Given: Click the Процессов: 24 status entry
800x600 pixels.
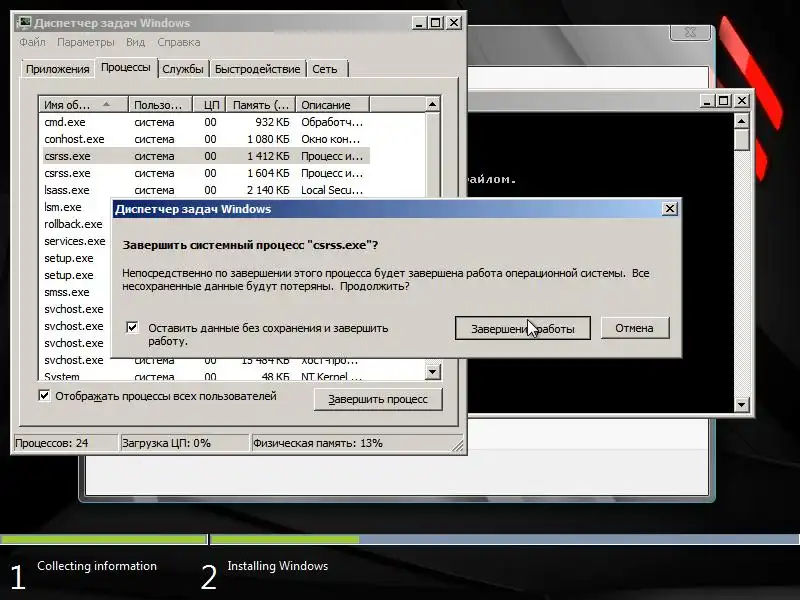Looking at the screenshot, I should click(65, 443).
